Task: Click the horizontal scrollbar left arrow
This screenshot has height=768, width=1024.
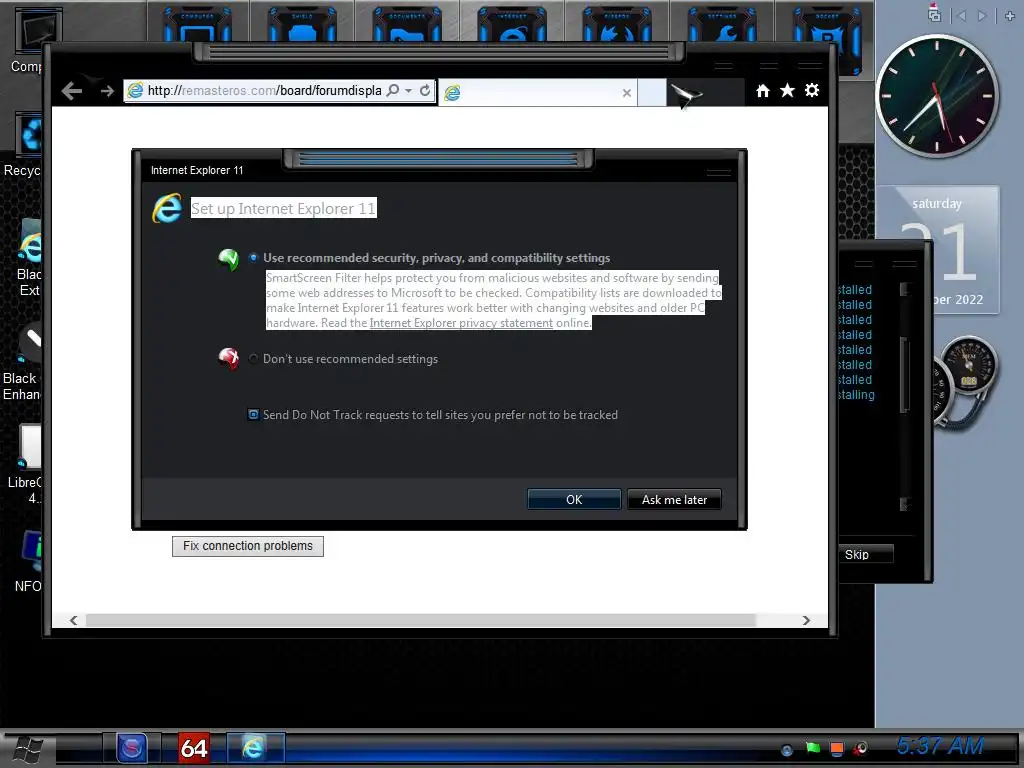Action: [74, 620]
